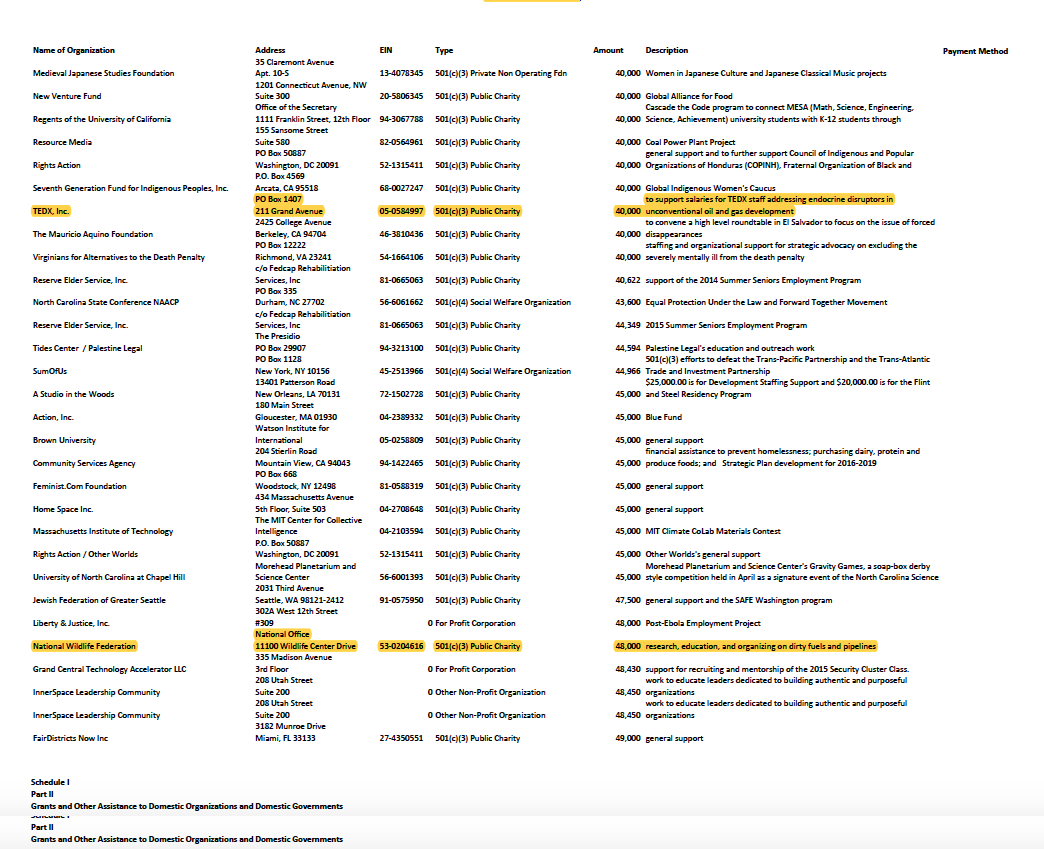The image size is (1044, 849).
Task: Select highlighted "National Wildlife Federation" name
Action: [84, 646]
